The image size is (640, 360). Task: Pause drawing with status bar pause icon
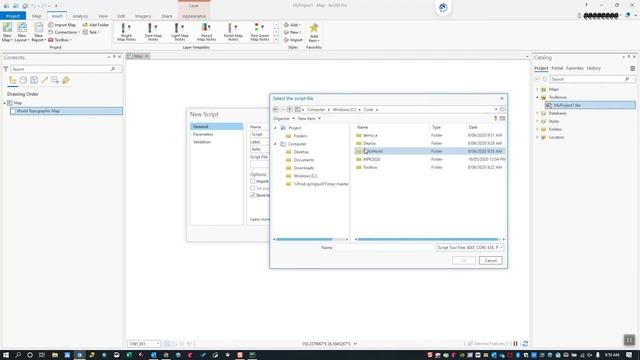pos(516,344)
